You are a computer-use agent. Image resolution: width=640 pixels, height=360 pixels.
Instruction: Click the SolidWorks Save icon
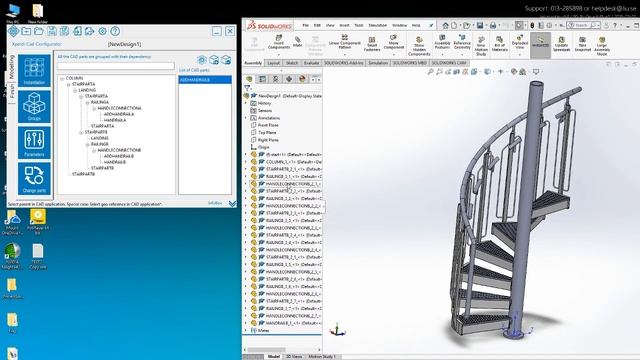coord(480,25)
